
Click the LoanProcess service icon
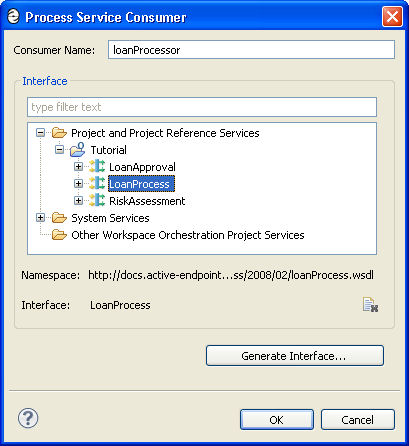(97, 184)
